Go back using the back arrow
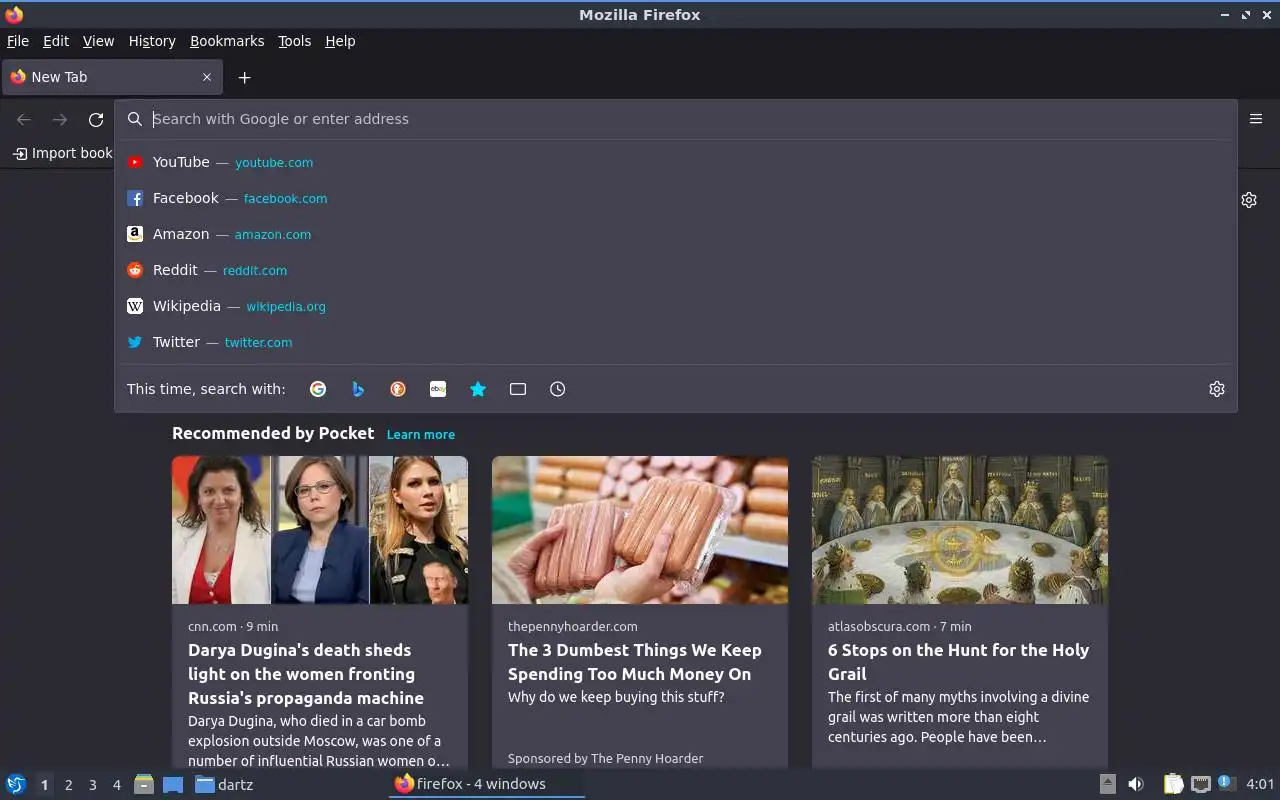This screenshot has height=800, width=1280. click(24, 120)
